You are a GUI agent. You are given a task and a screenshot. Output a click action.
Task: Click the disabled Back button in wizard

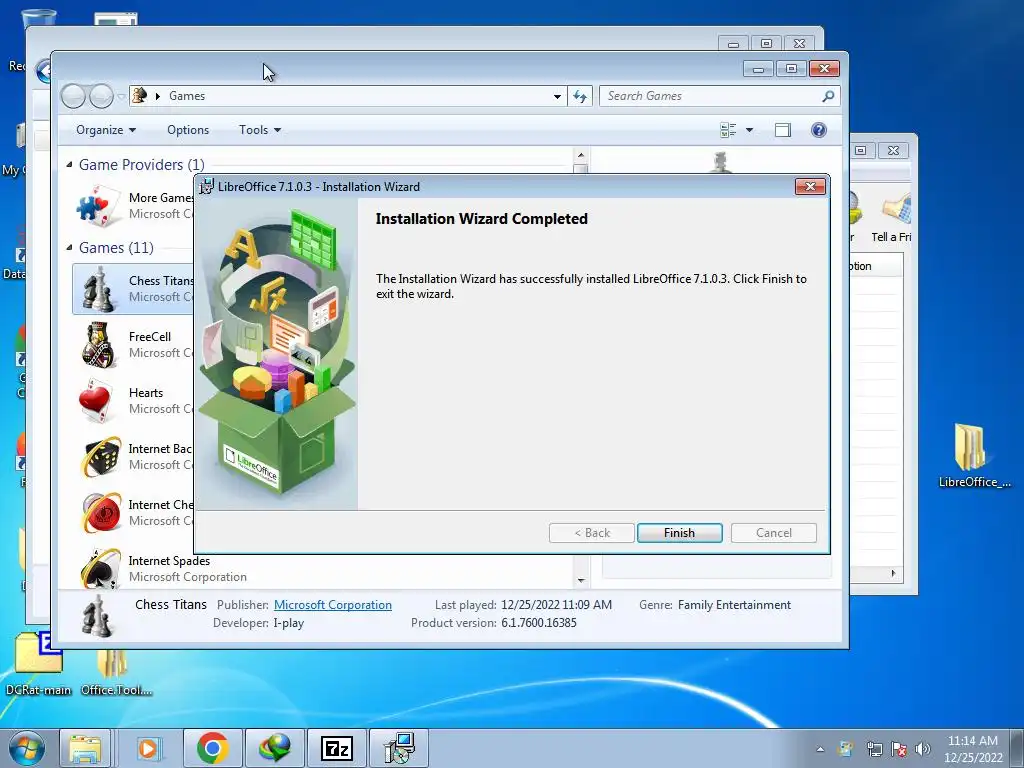pos(592,533)
